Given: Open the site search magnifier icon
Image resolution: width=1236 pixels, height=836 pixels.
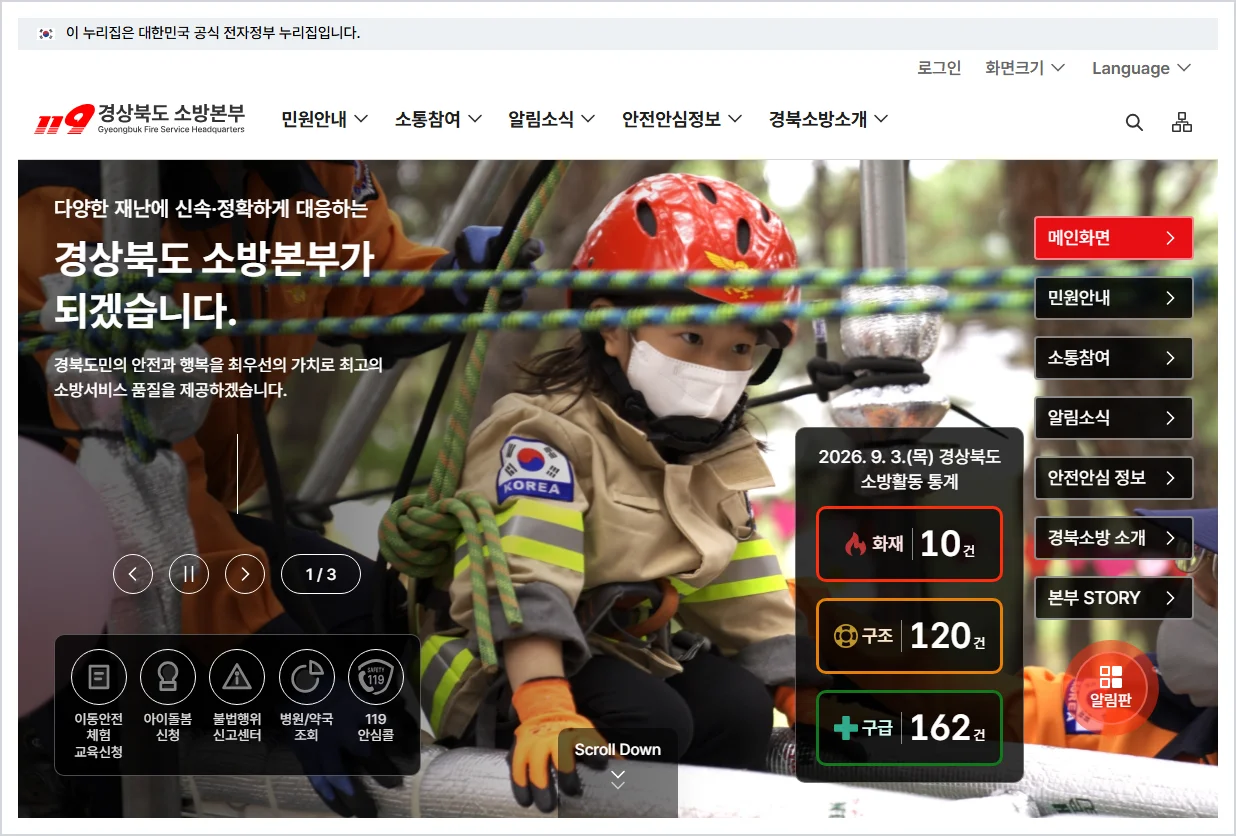Looking at the screenshot, I should point(1134,122).
